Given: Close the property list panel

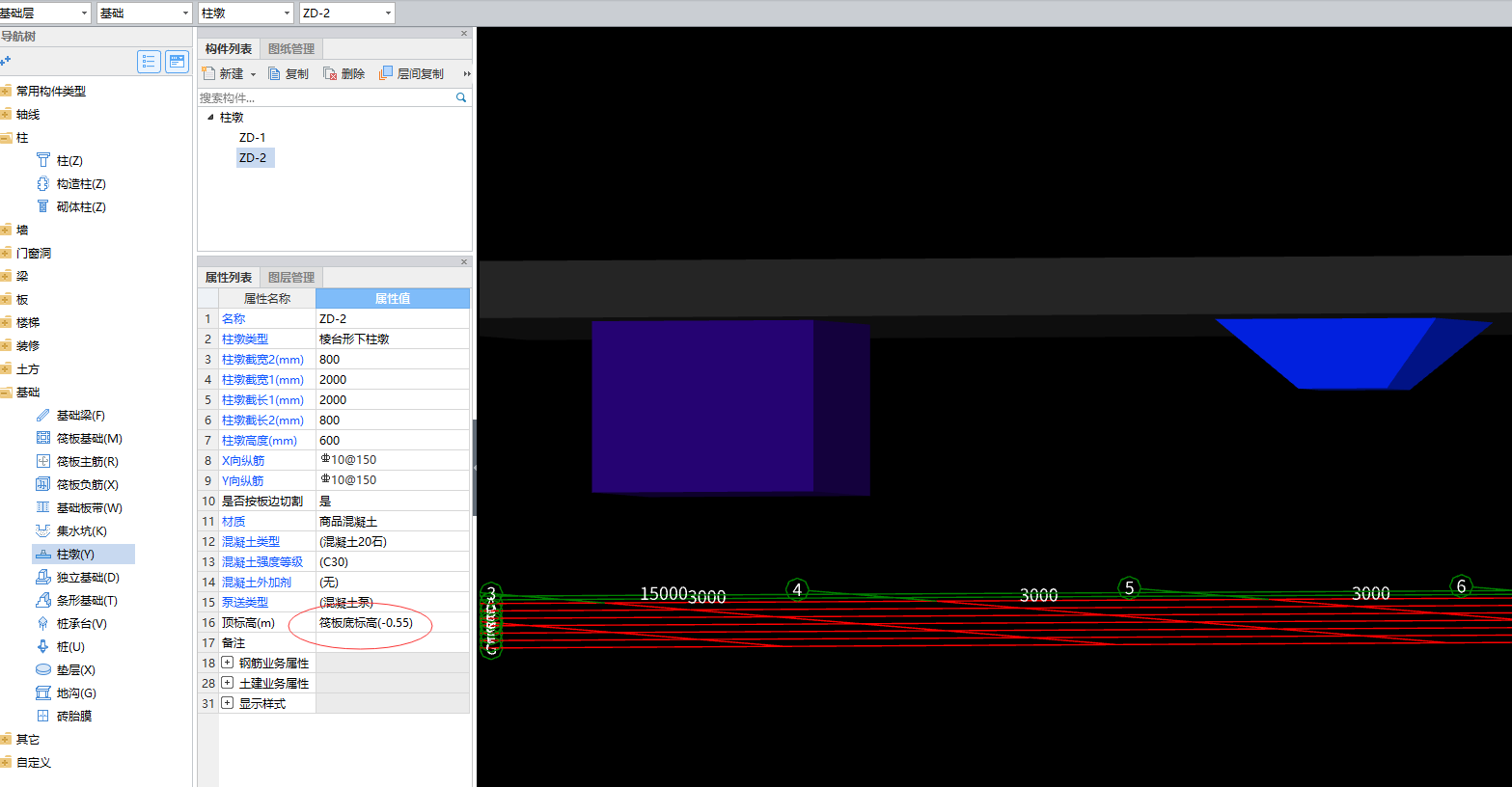Looking at the screenshot, I should tap(463, 262).
